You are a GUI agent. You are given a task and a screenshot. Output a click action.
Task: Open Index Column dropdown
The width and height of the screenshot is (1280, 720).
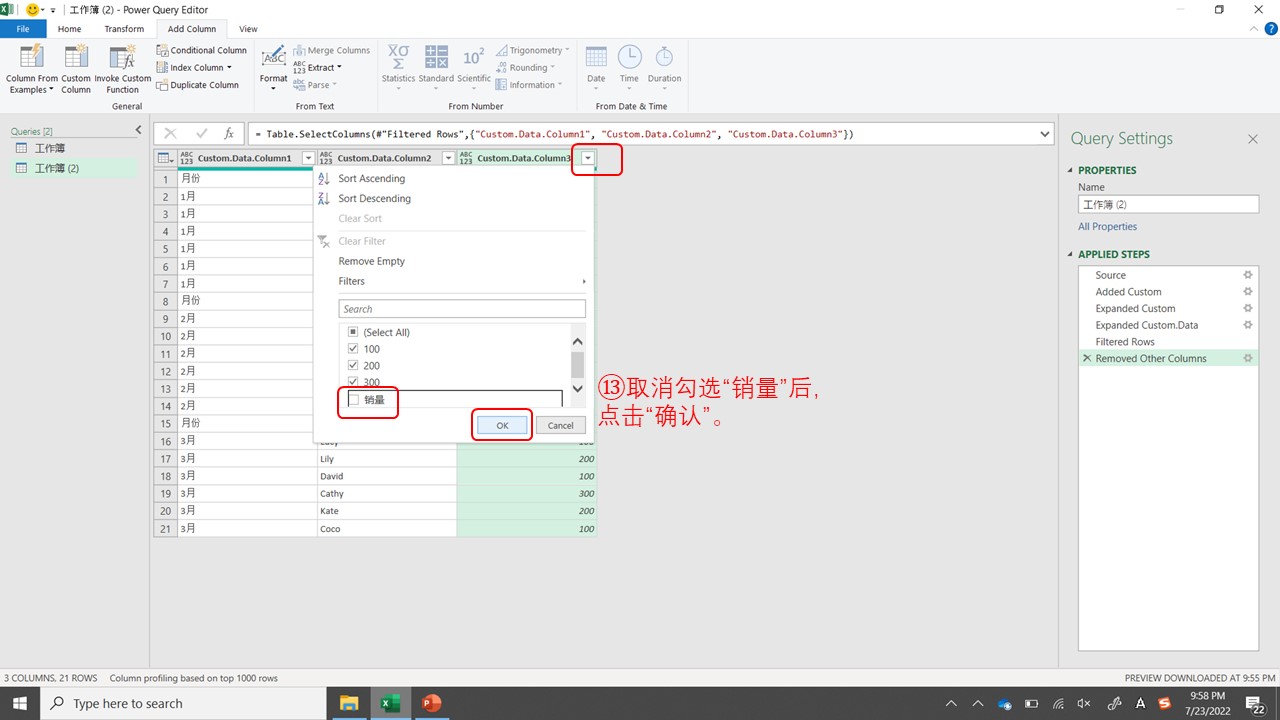pyautogui.click(x=195, y=68)
